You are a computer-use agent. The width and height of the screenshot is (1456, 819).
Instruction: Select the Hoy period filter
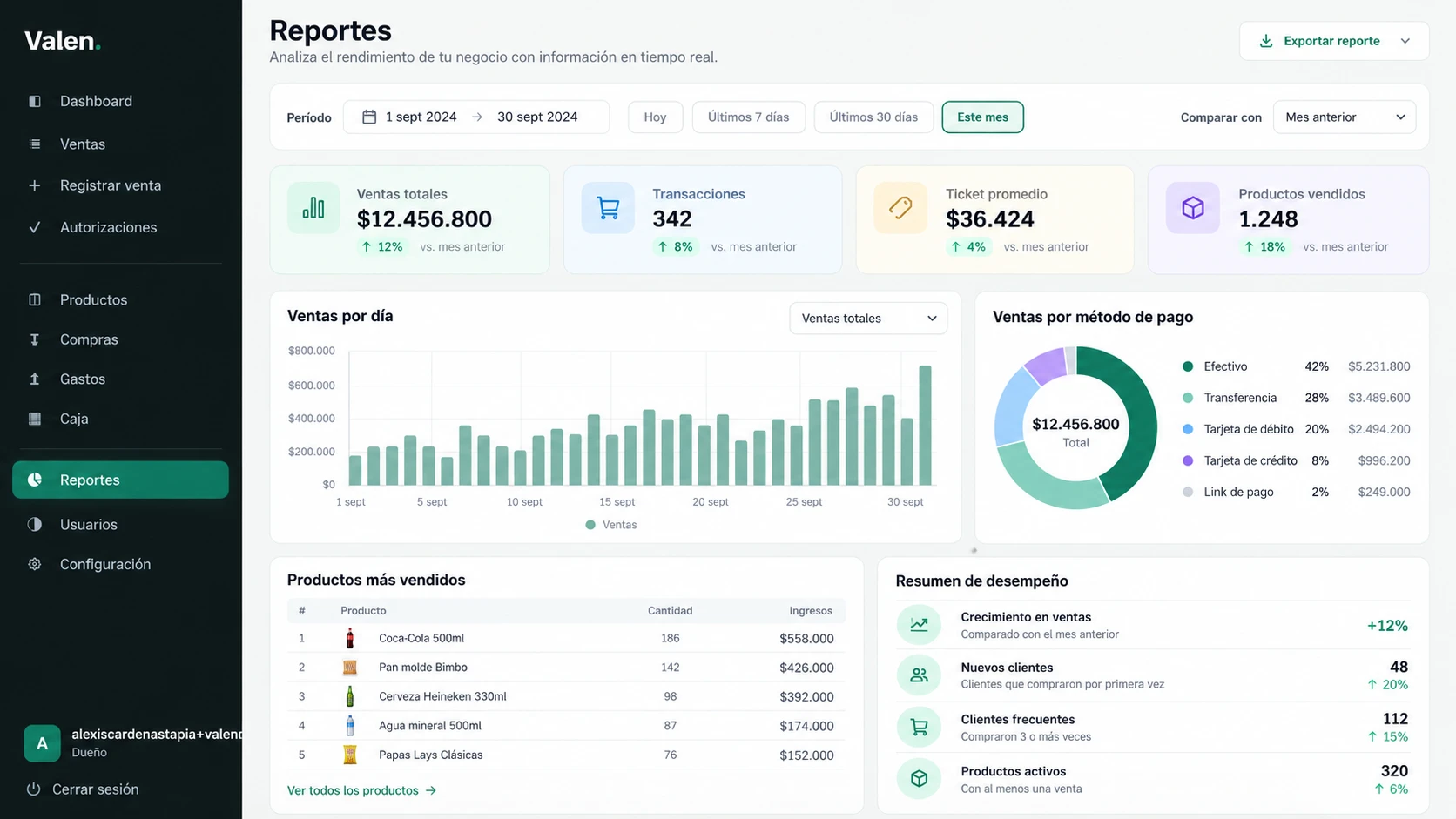[x=655, y=117]
